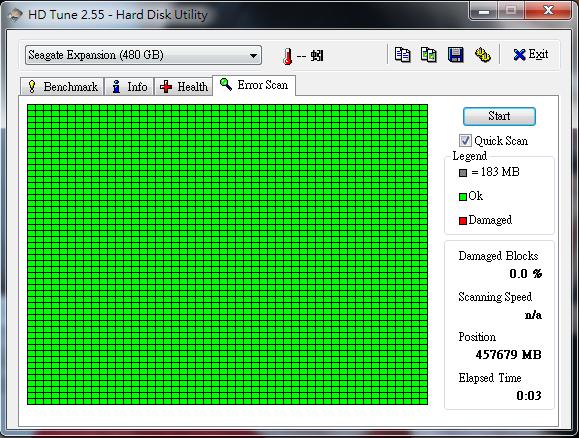Image resolution: width=579 pixels, height=438 pixels.
Task: Click the red cross Health icon
Action: coord(166,87)
